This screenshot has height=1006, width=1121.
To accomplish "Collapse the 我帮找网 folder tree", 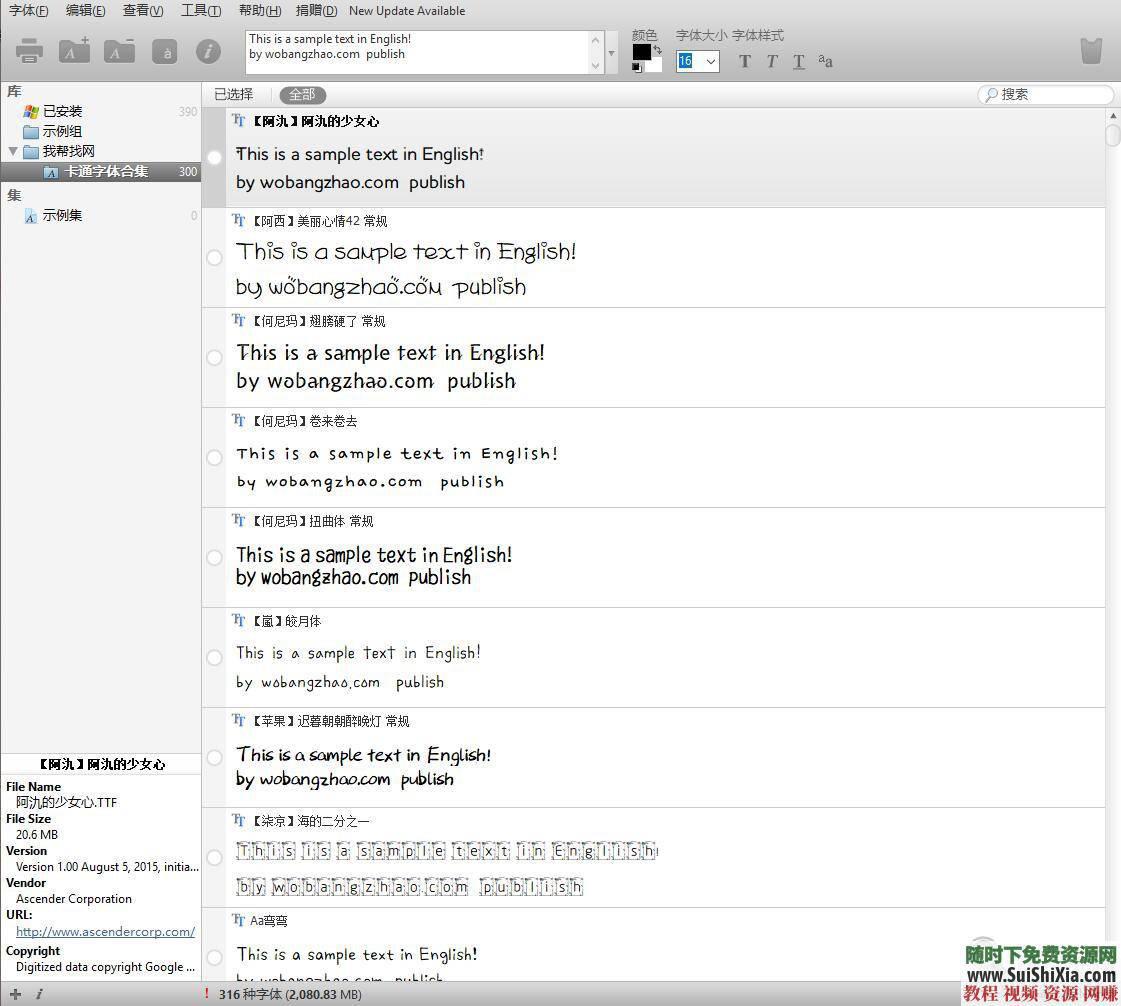I will coord(13,151).
